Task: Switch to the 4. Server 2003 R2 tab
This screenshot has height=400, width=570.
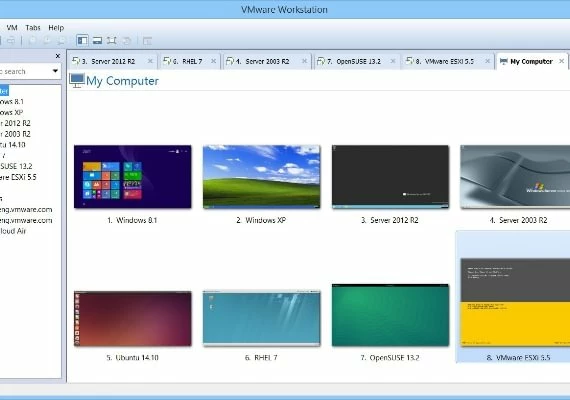Action: (x=267, y=61)
